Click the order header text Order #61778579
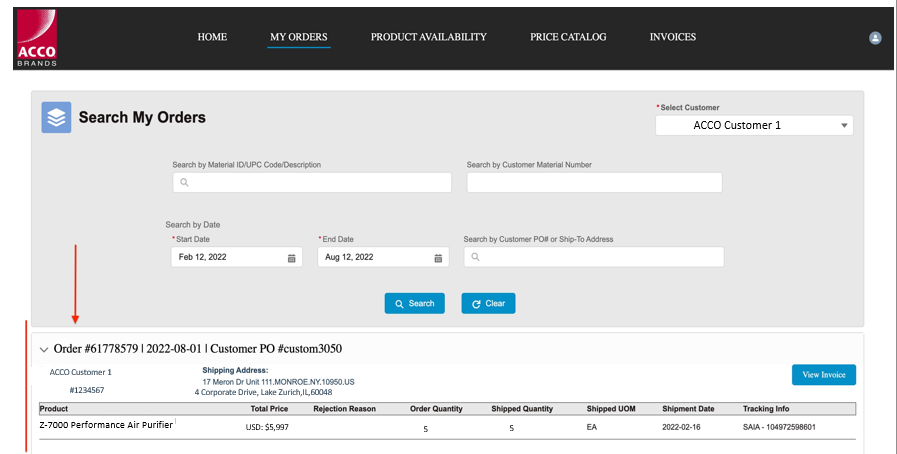 click(x=96, y=349)
